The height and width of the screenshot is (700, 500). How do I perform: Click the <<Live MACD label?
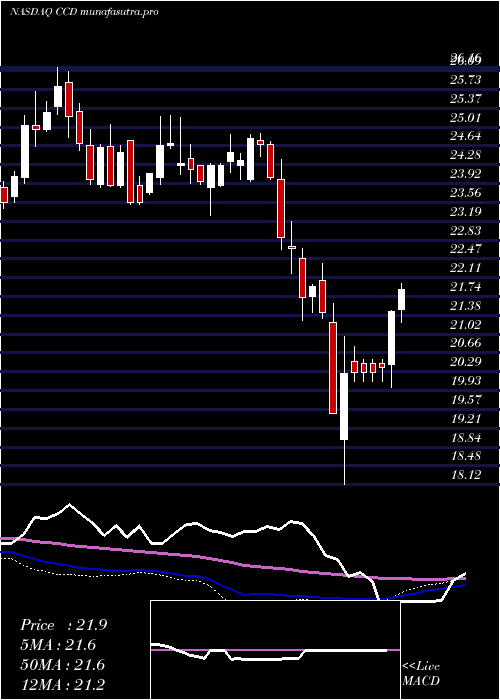tap(421, 673)
